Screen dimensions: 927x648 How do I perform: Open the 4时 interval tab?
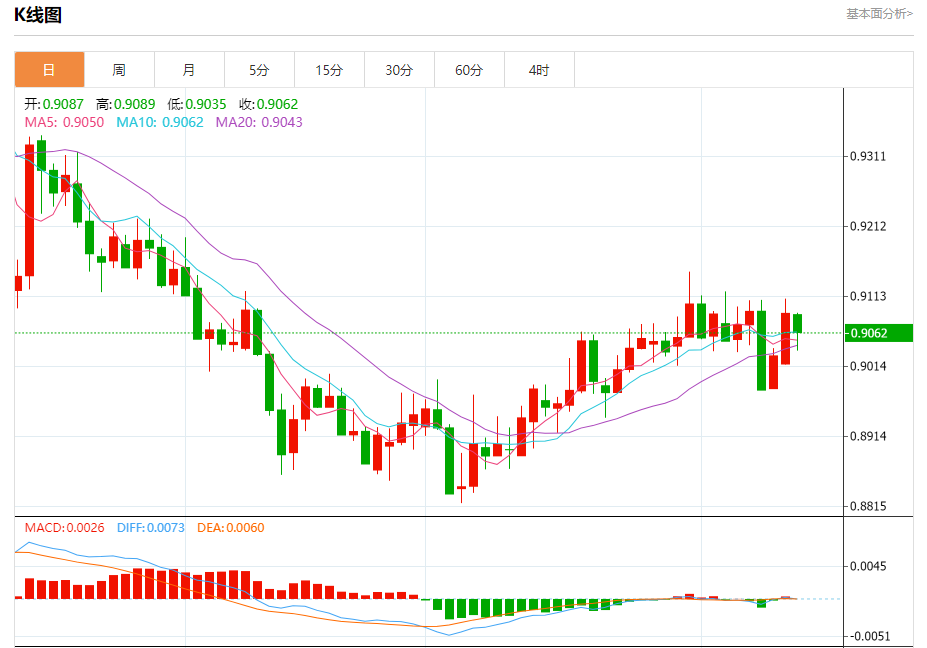click(x=539, y=70)
